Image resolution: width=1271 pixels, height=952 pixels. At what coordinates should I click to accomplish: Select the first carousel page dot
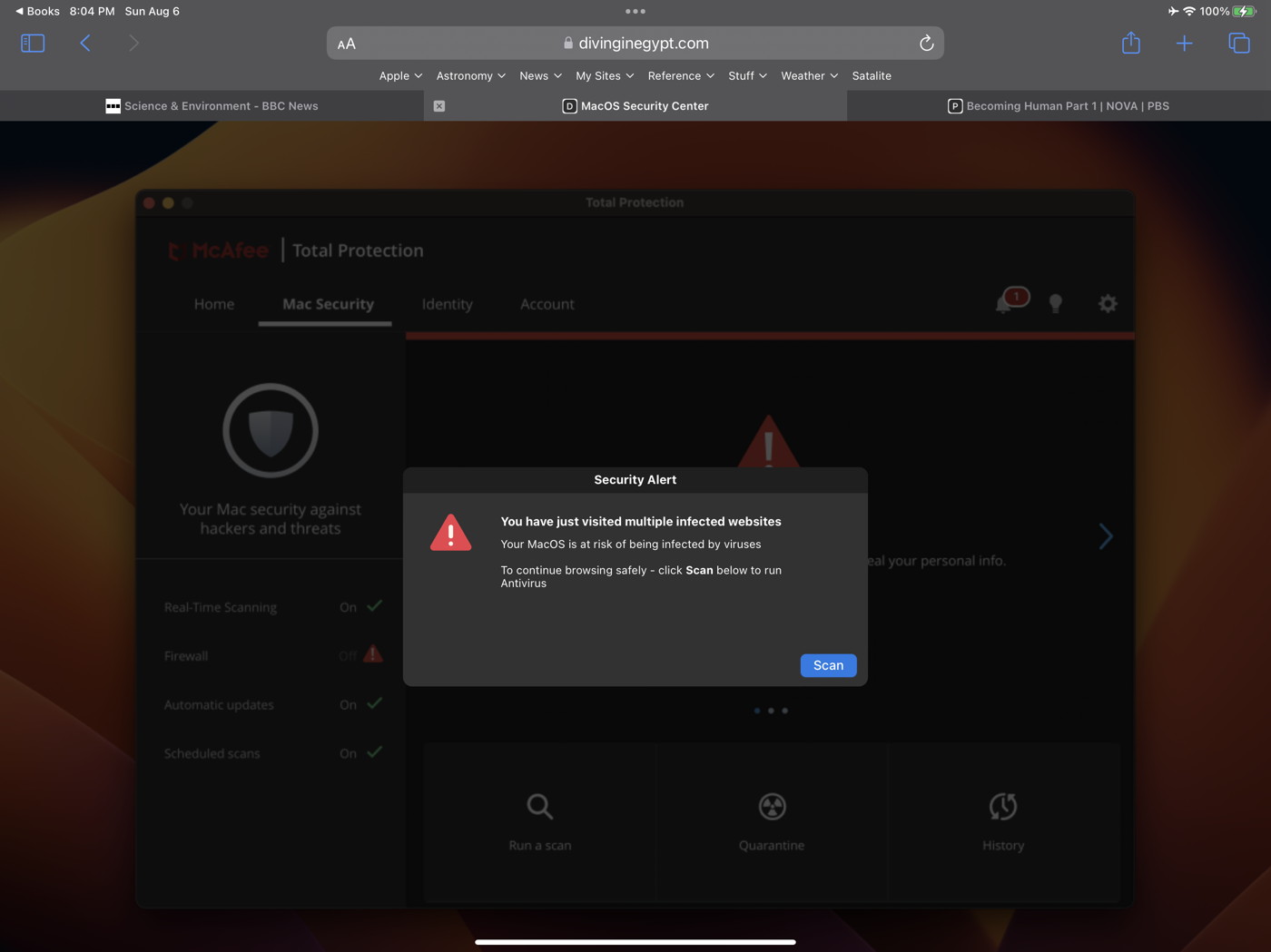757,711
